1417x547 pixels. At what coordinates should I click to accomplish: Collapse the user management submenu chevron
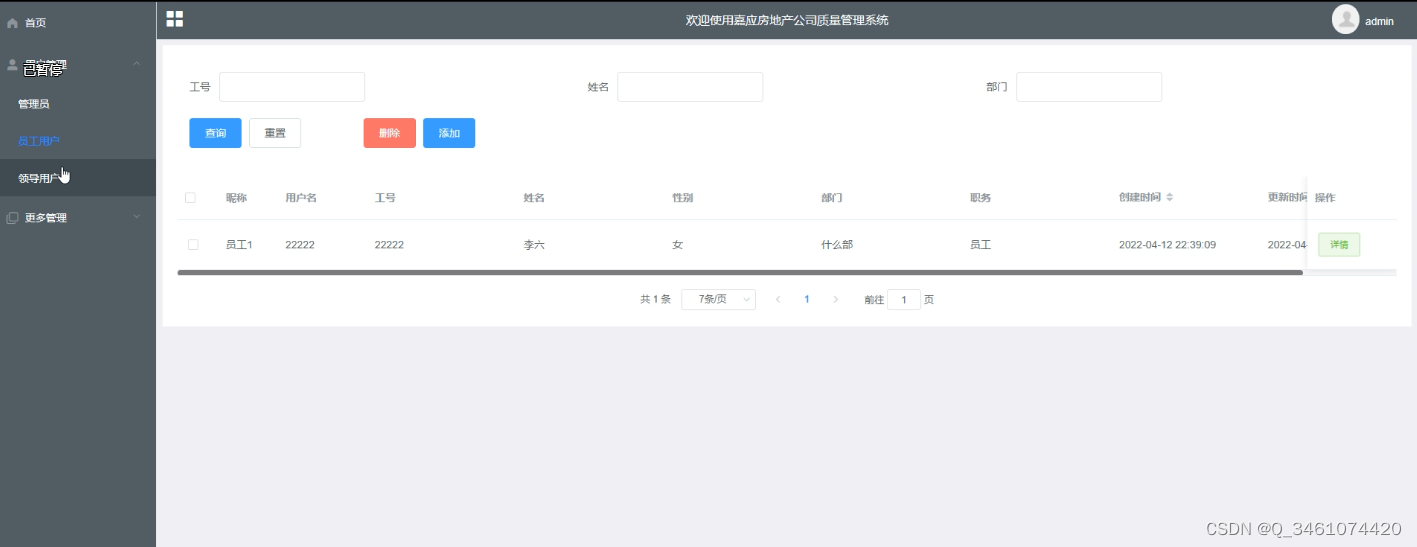tap(137, 64)
